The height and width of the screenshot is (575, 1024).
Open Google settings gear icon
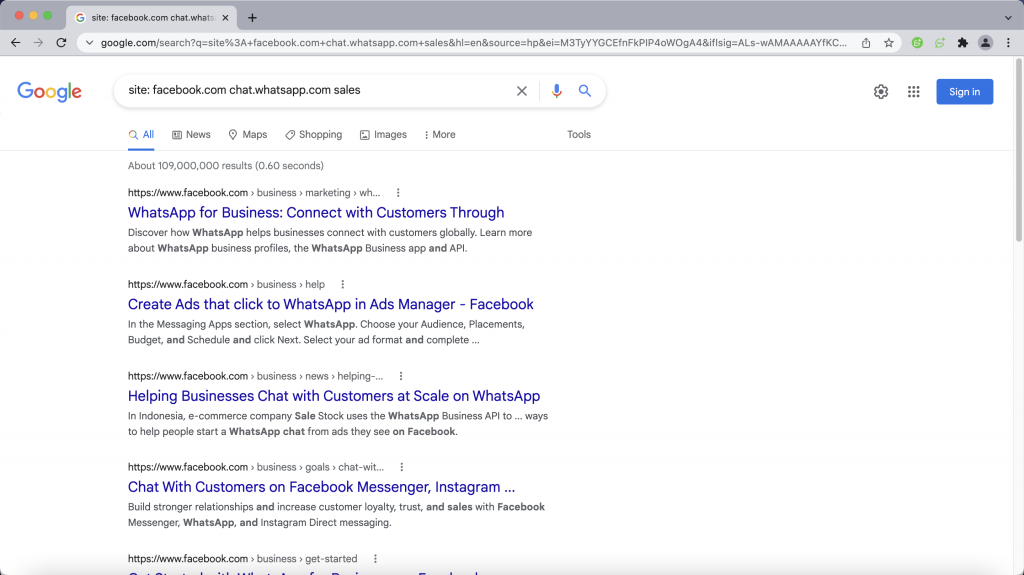(881, 91)
